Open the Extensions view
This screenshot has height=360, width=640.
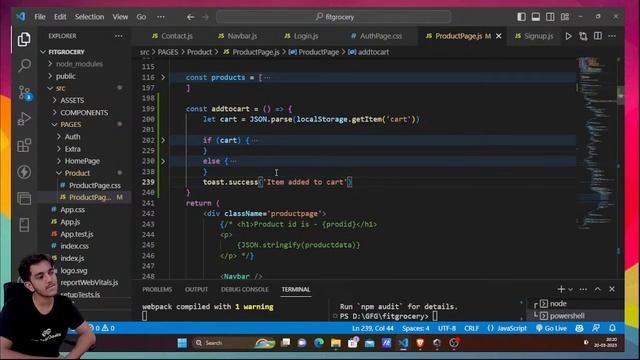[24, 145]
